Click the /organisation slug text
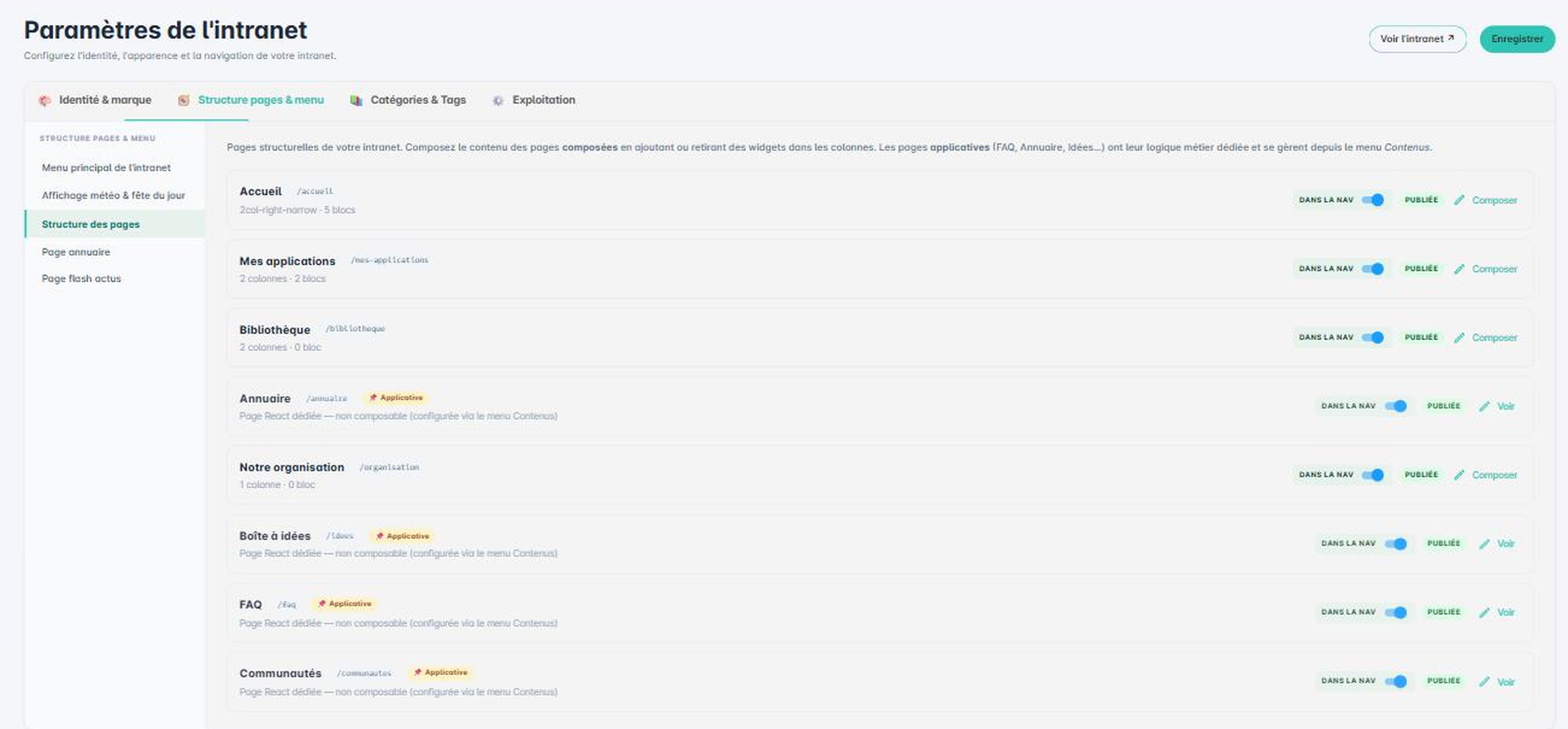 [x=390, y=467]
